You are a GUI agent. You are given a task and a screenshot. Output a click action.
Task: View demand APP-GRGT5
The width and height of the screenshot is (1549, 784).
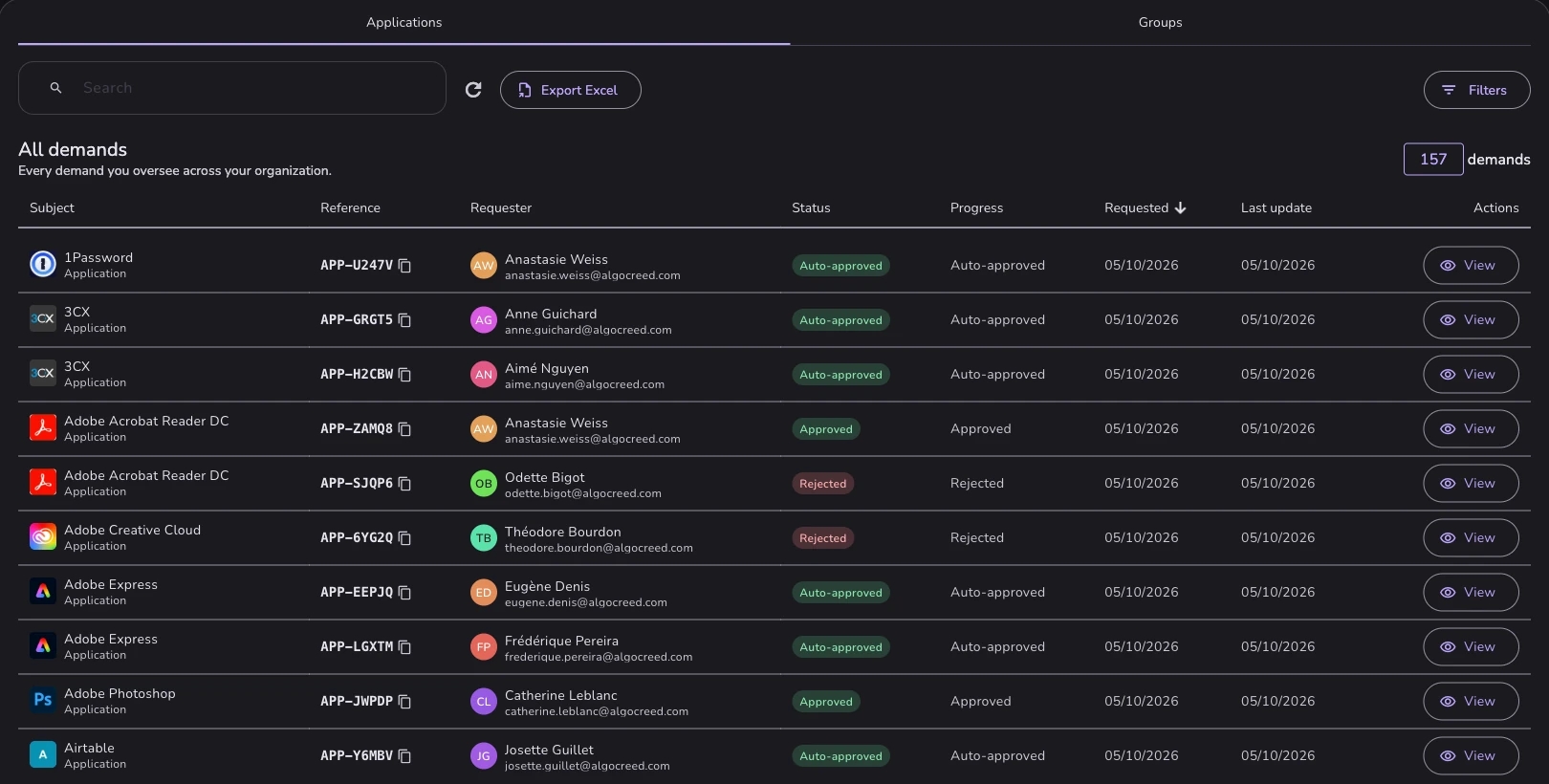pyautogui.click(x=1471, y=320)
